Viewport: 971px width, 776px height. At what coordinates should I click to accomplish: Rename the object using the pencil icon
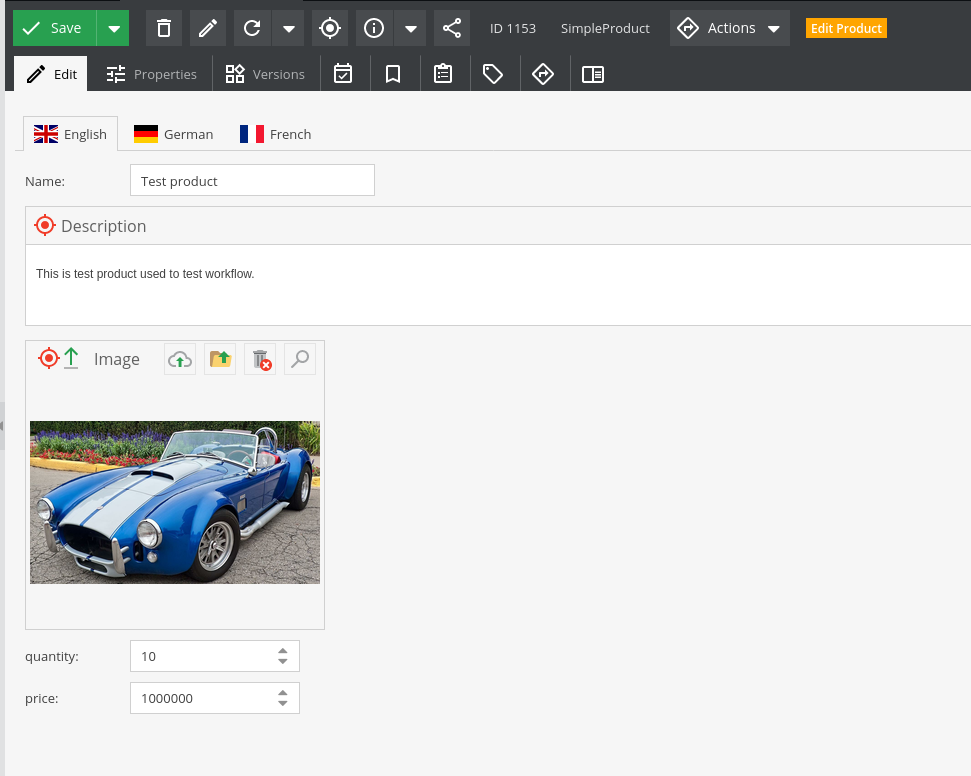pyautogui.click(x=208, y=28)
